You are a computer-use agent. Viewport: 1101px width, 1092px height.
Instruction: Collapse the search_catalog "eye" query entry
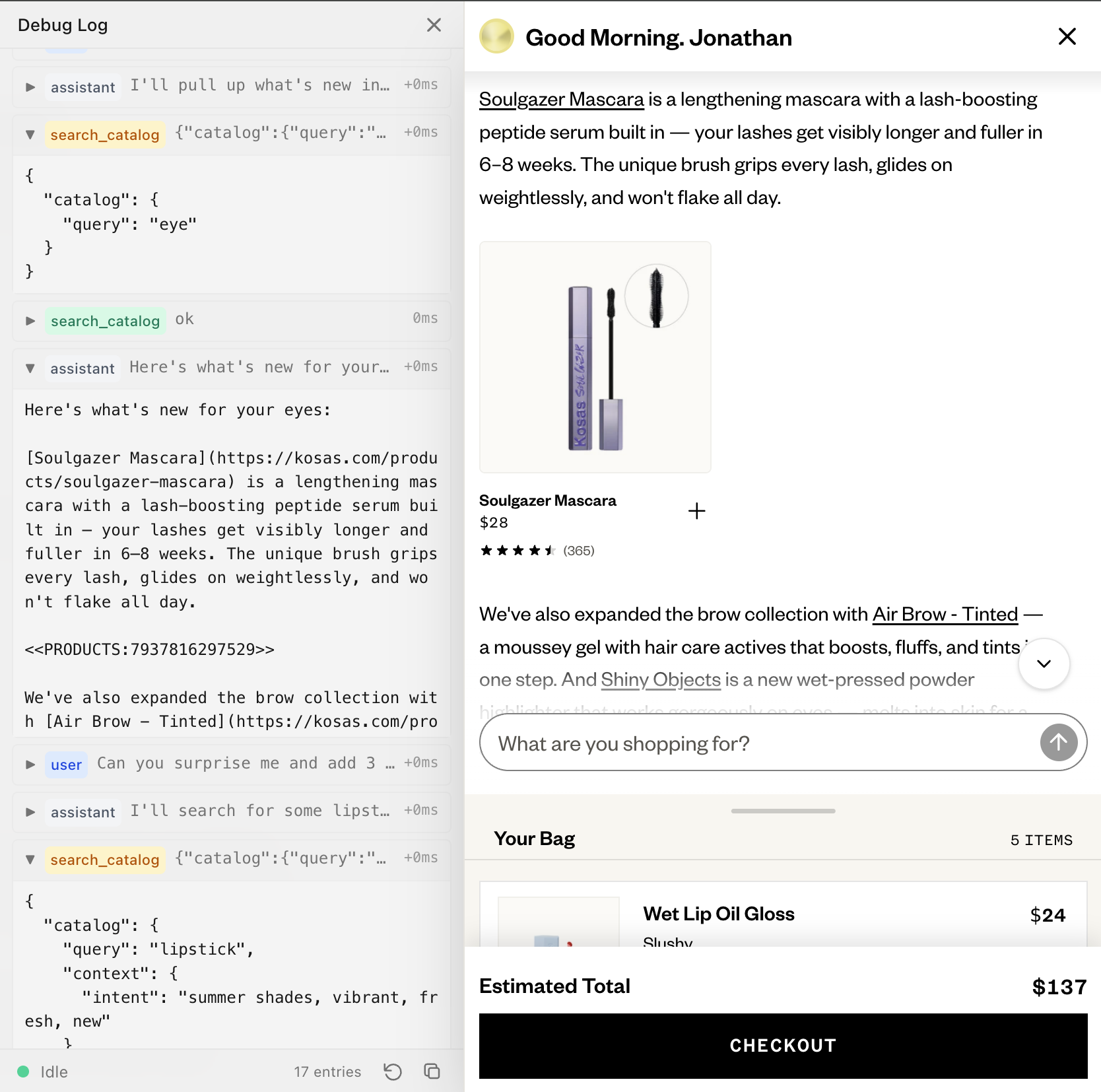30,135
